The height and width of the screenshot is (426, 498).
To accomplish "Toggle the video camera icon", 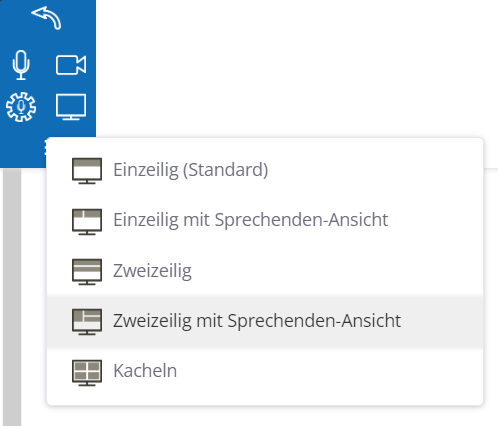I will click(x=71, y=65).
